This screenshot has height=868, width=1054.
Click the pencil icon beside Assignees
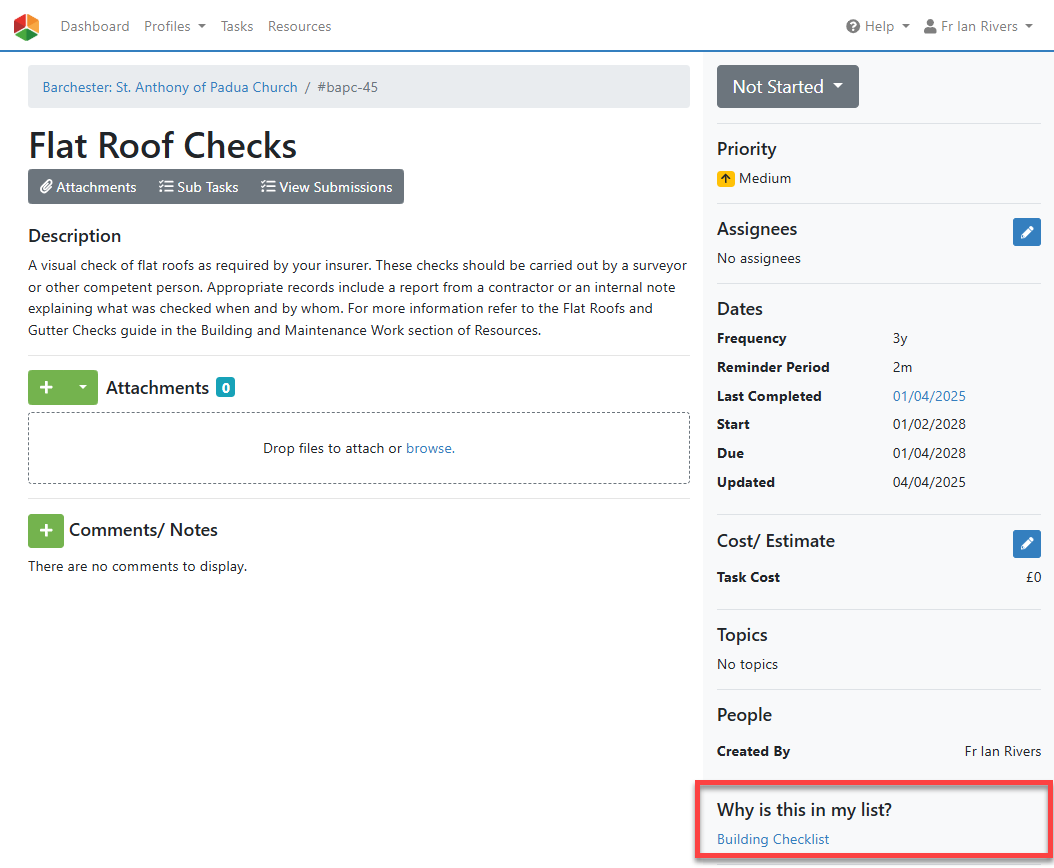1026,232
